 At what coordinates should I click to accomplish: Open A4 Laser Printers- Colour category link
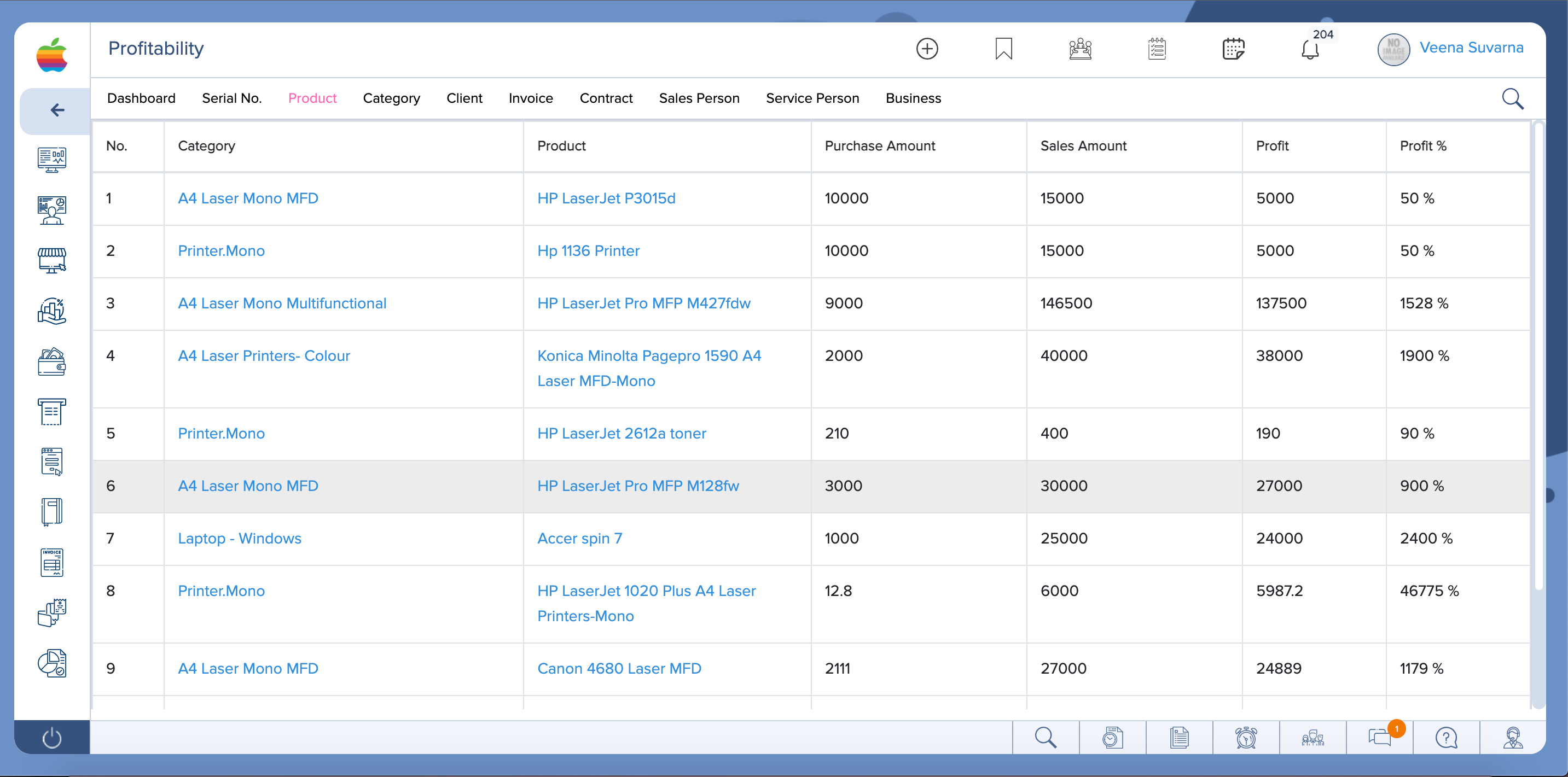tap(264, 355)
